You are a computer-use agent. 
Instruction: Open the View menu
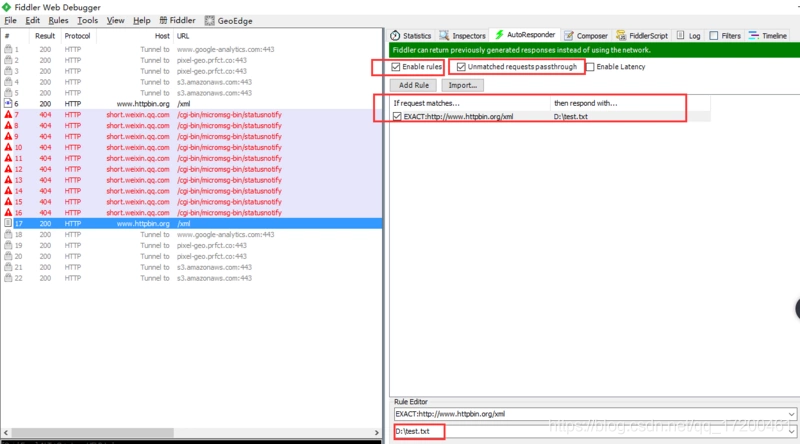[115, 20]
